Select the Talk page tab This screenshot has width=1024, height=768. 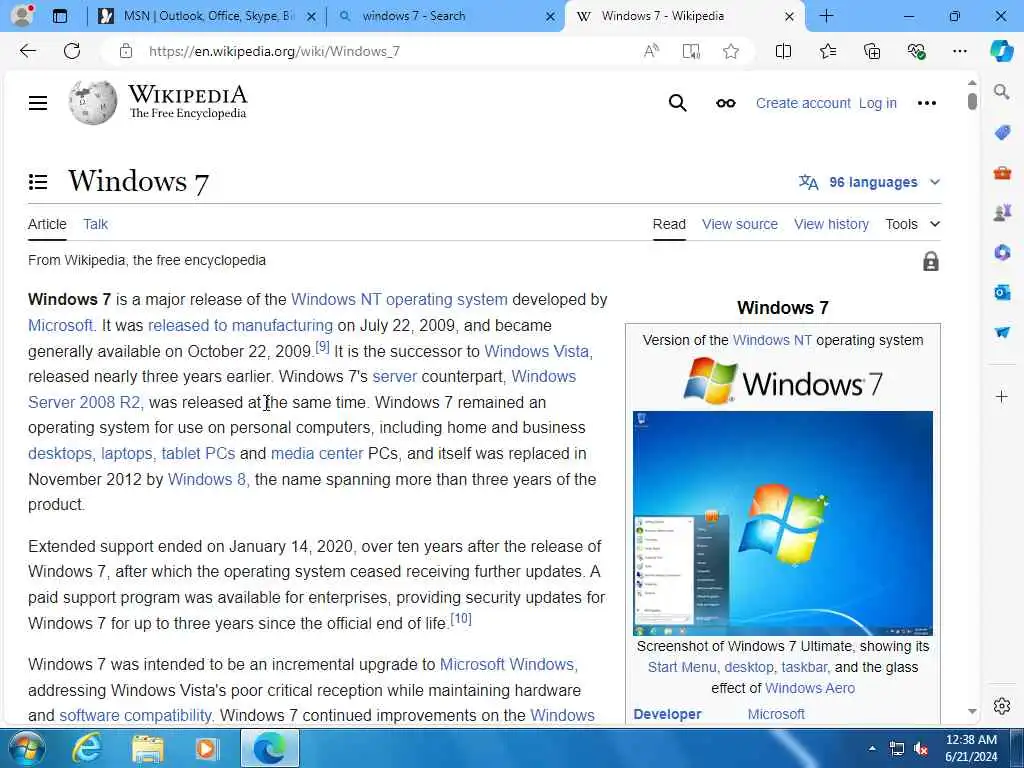coord(95,224)
